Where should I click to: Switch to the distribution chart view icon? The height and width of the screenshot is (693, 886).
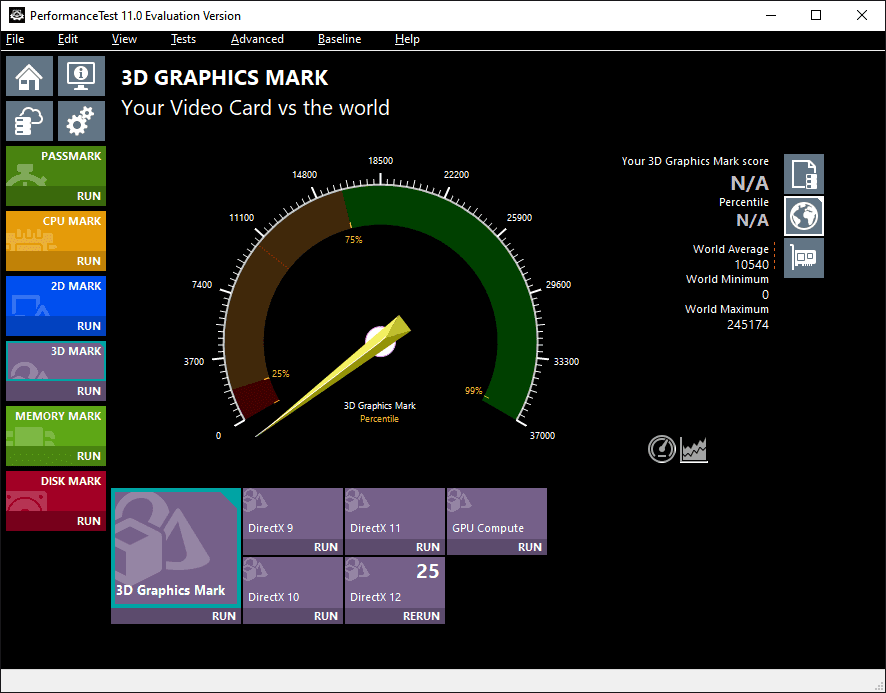tap(694, 449)
